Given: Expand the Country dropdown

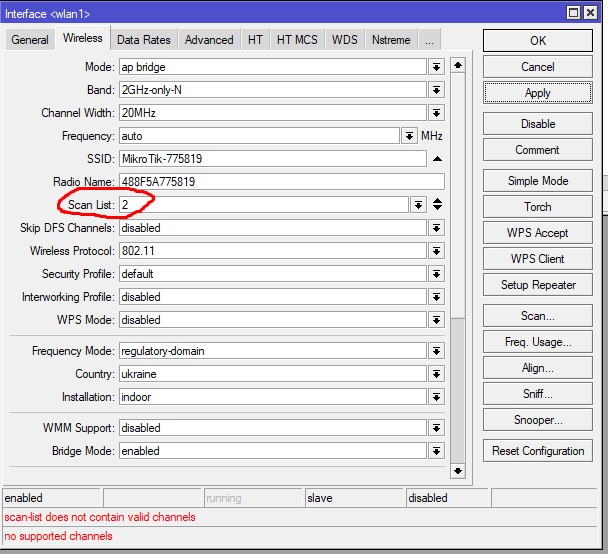Looking at the screenshot, I should (x=436, y=374).
